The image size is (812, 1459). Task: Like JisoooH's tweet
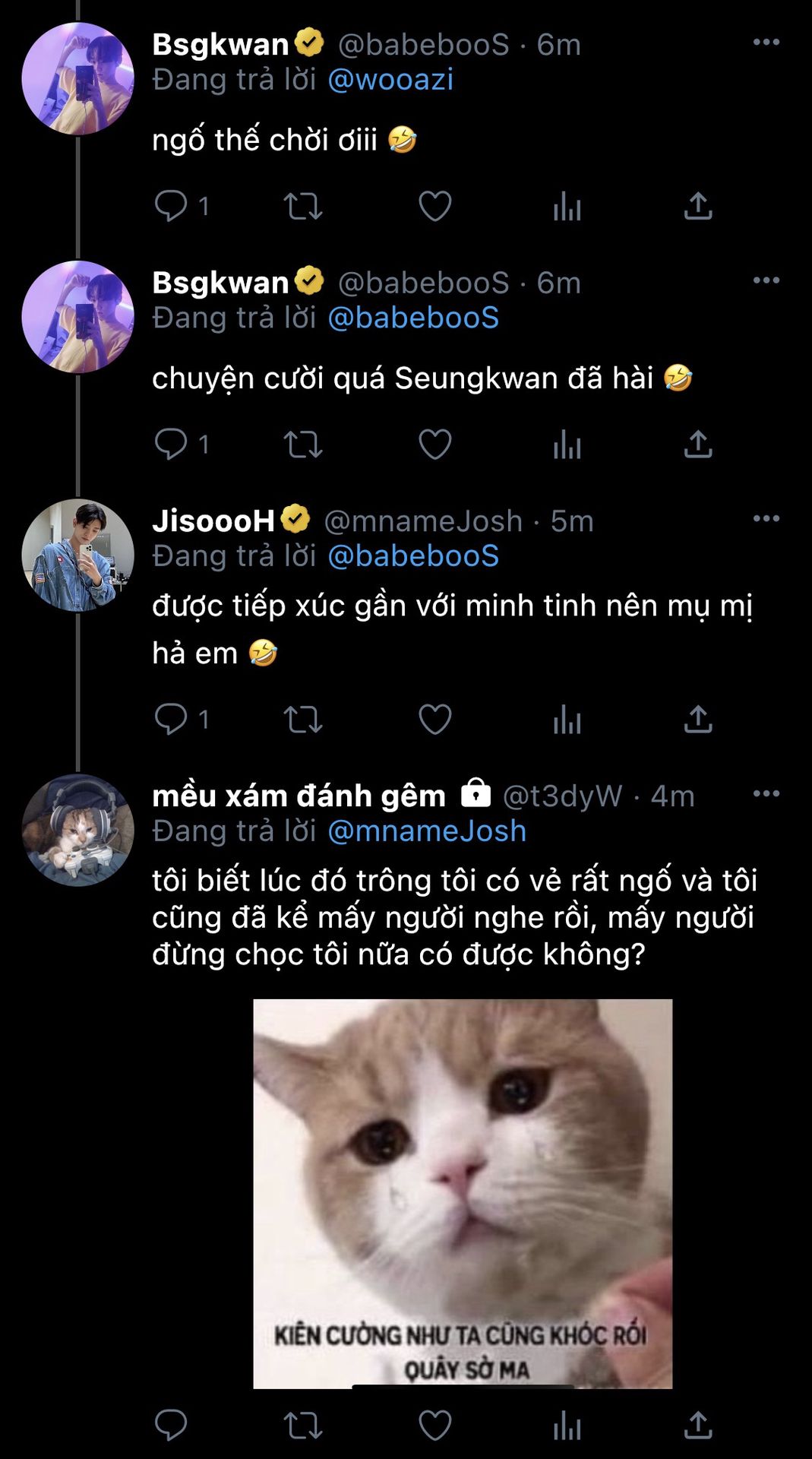coord(434,720)
